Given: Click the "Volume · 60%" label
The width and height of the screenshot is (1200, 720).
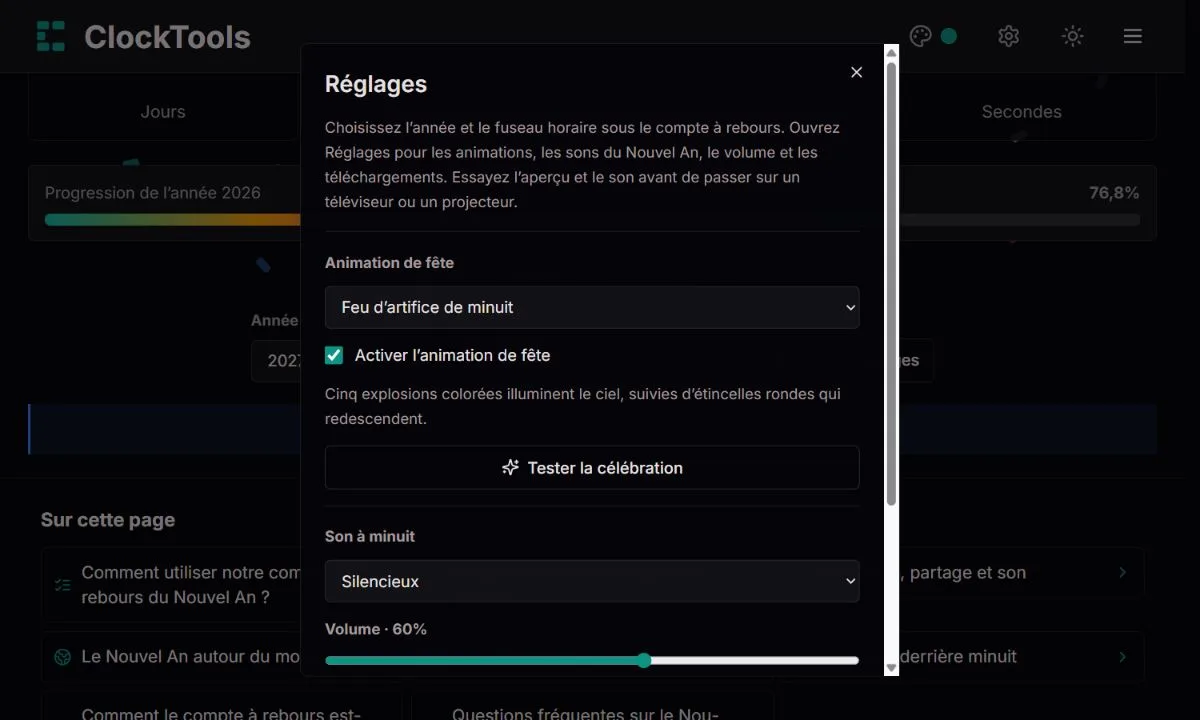Looking at the screenshot, I should point(376,629).
